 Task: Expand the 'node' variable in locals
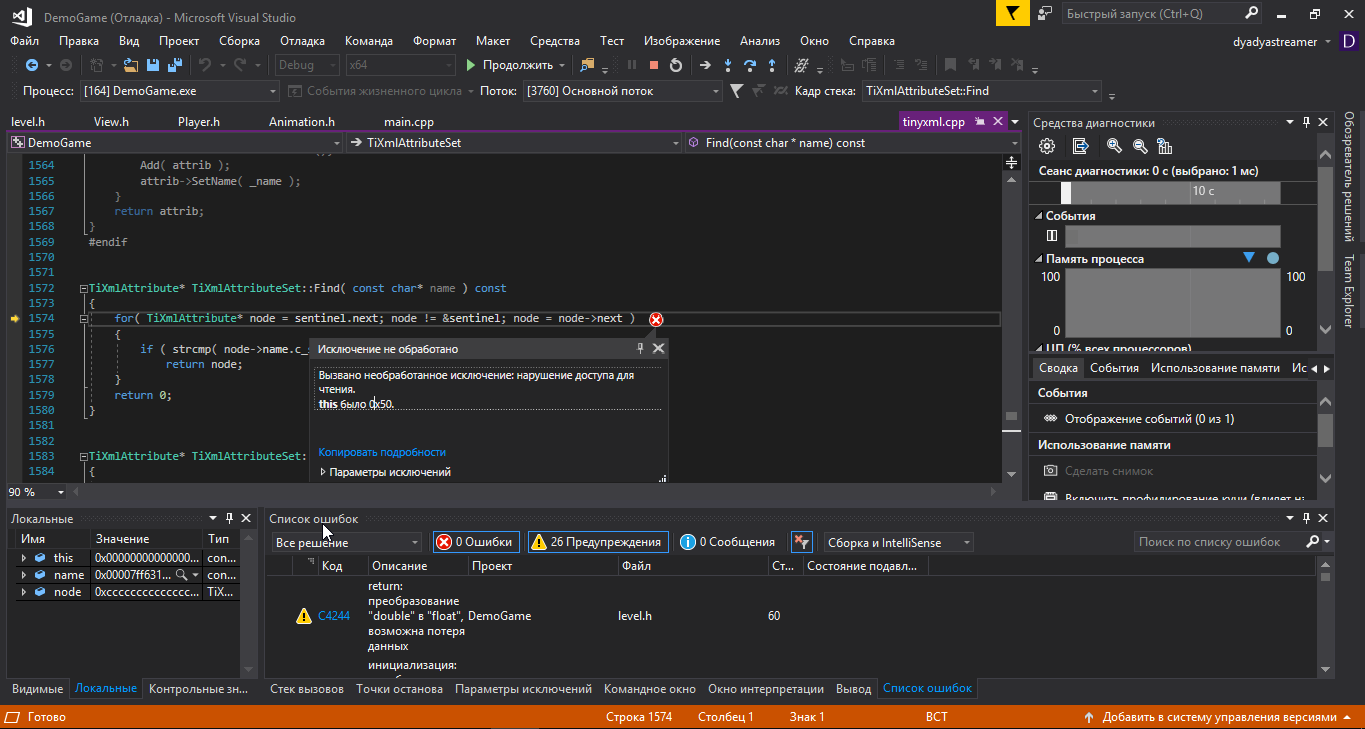23,592
